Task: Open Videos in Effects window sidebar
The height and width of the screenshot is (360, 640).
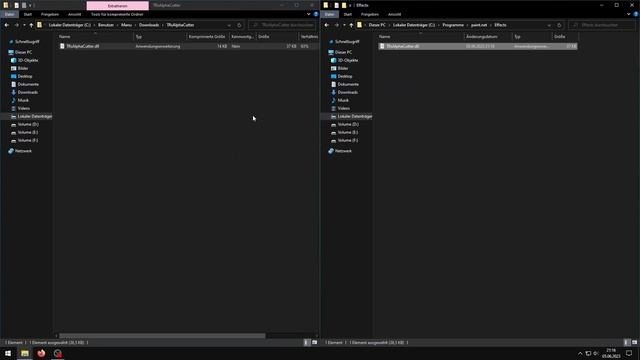Action: click(343, 108)
